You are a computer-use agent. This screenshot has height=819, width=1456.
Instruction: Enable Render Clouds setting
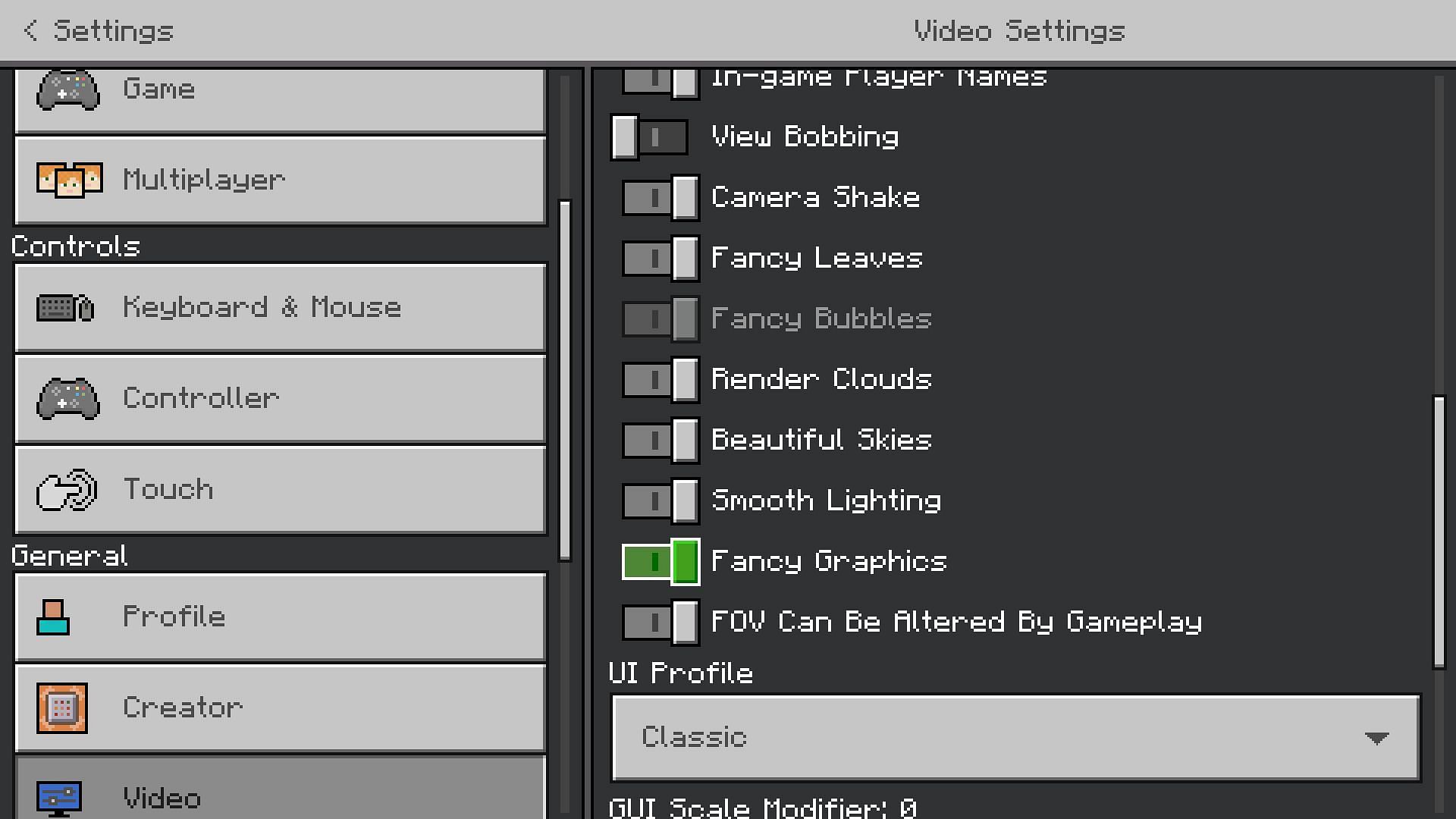[x=659, y=380]
